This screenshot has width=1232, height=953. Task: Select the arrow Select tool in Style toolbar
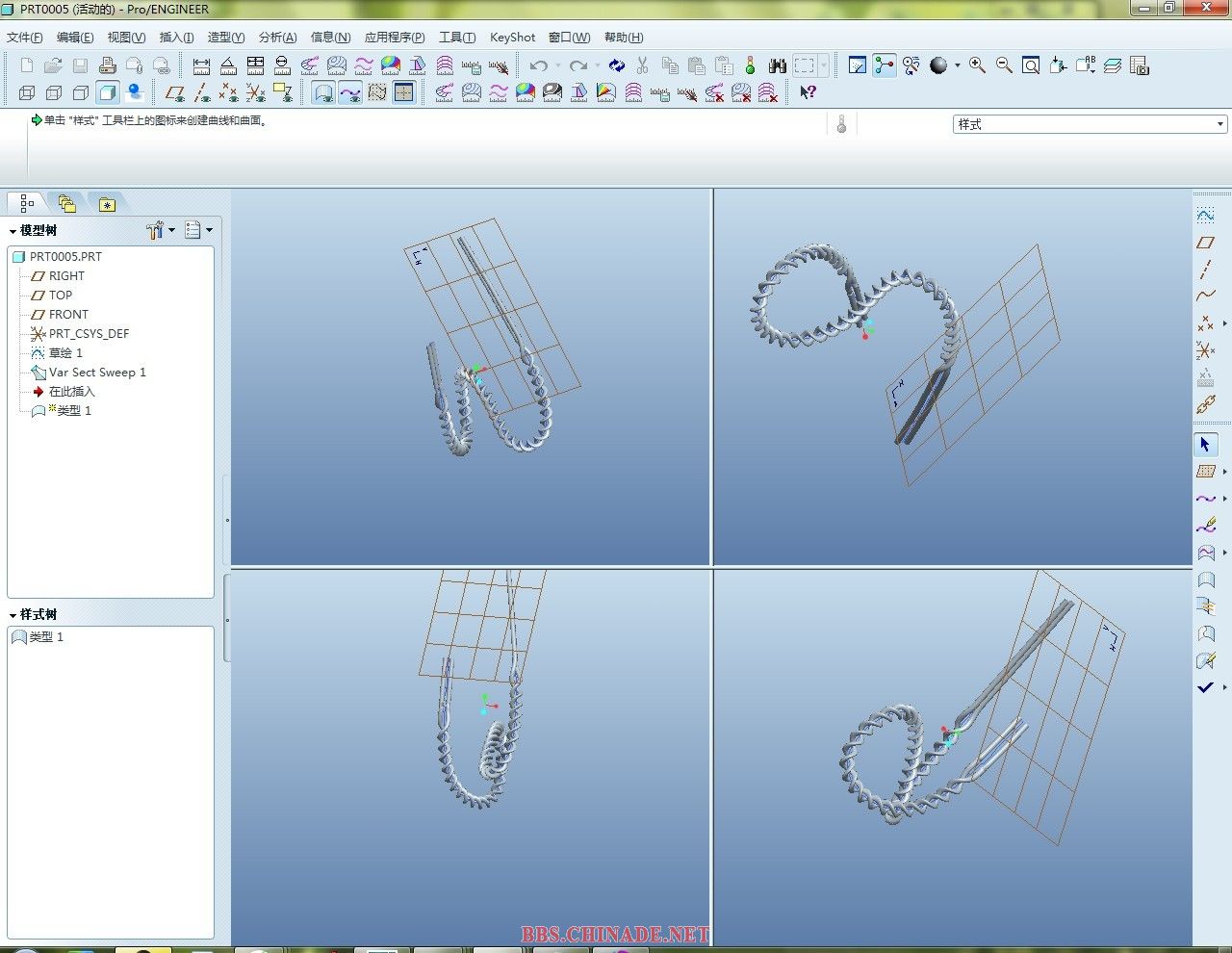tap(1205, 445)
